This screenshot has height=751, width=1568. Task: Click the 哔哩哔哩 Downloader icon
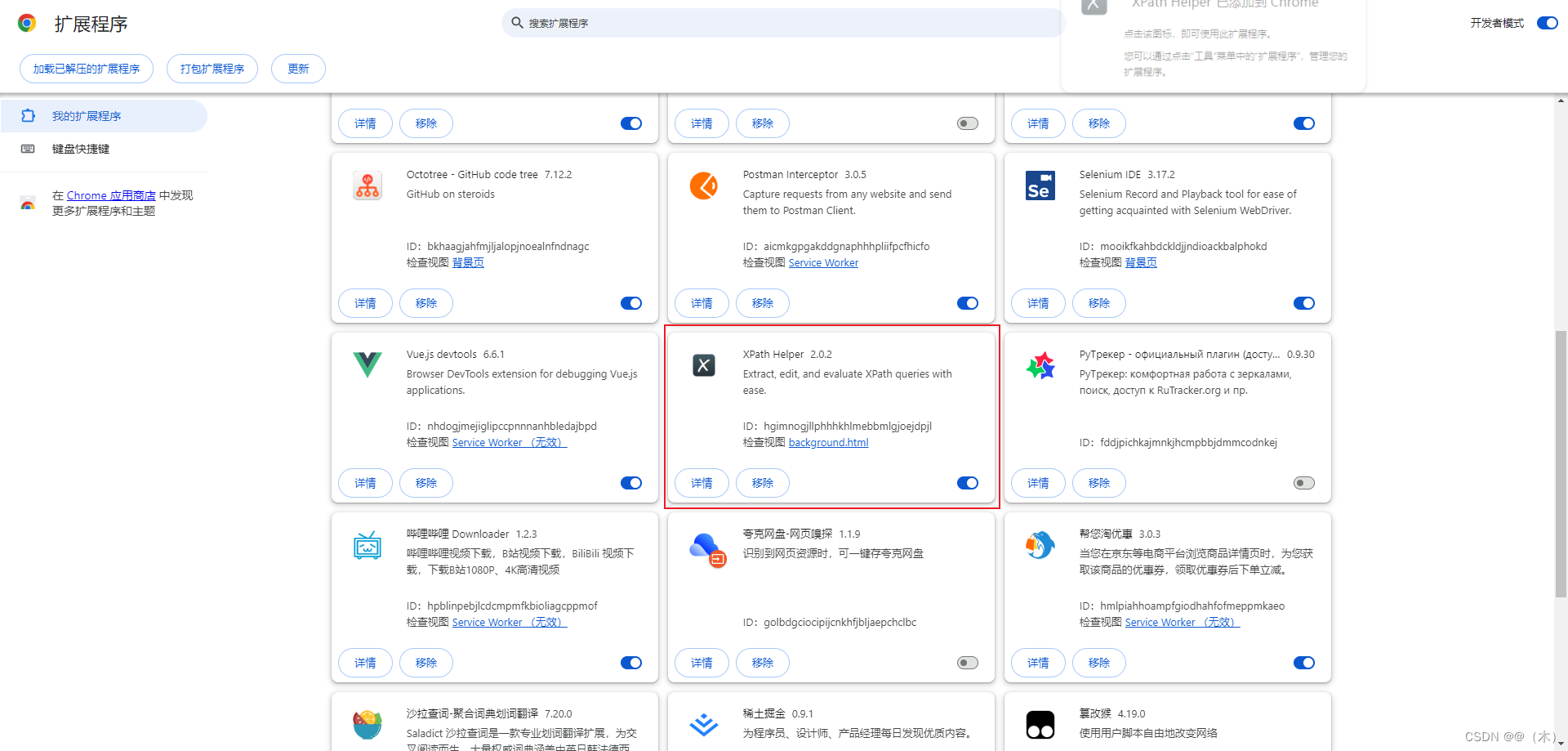click(367, 545)
